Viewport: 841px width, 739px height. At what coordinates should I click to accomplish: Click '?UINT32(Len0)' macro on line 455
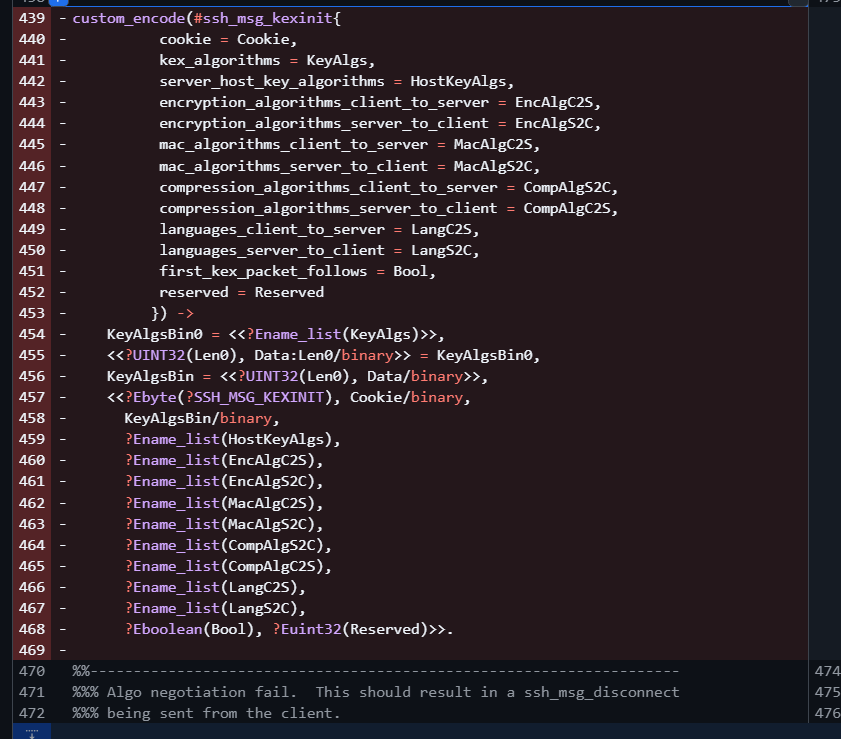pos(180,356)
